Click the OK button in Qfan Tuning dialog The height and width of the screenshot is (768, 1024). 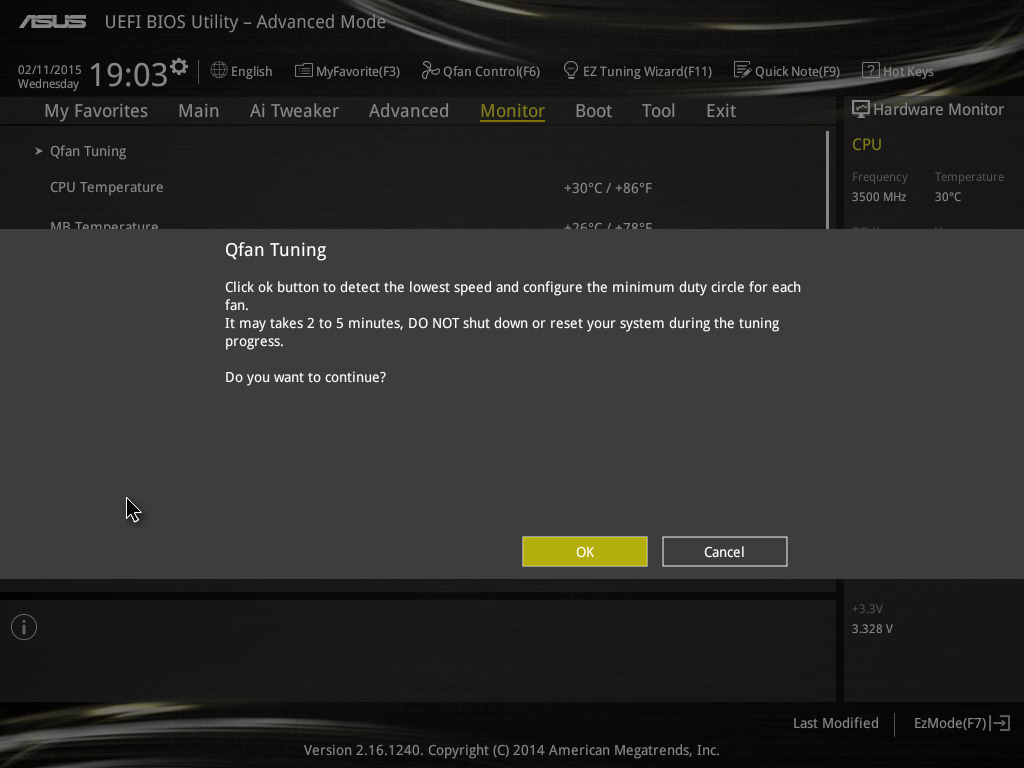tap(584, 552)
